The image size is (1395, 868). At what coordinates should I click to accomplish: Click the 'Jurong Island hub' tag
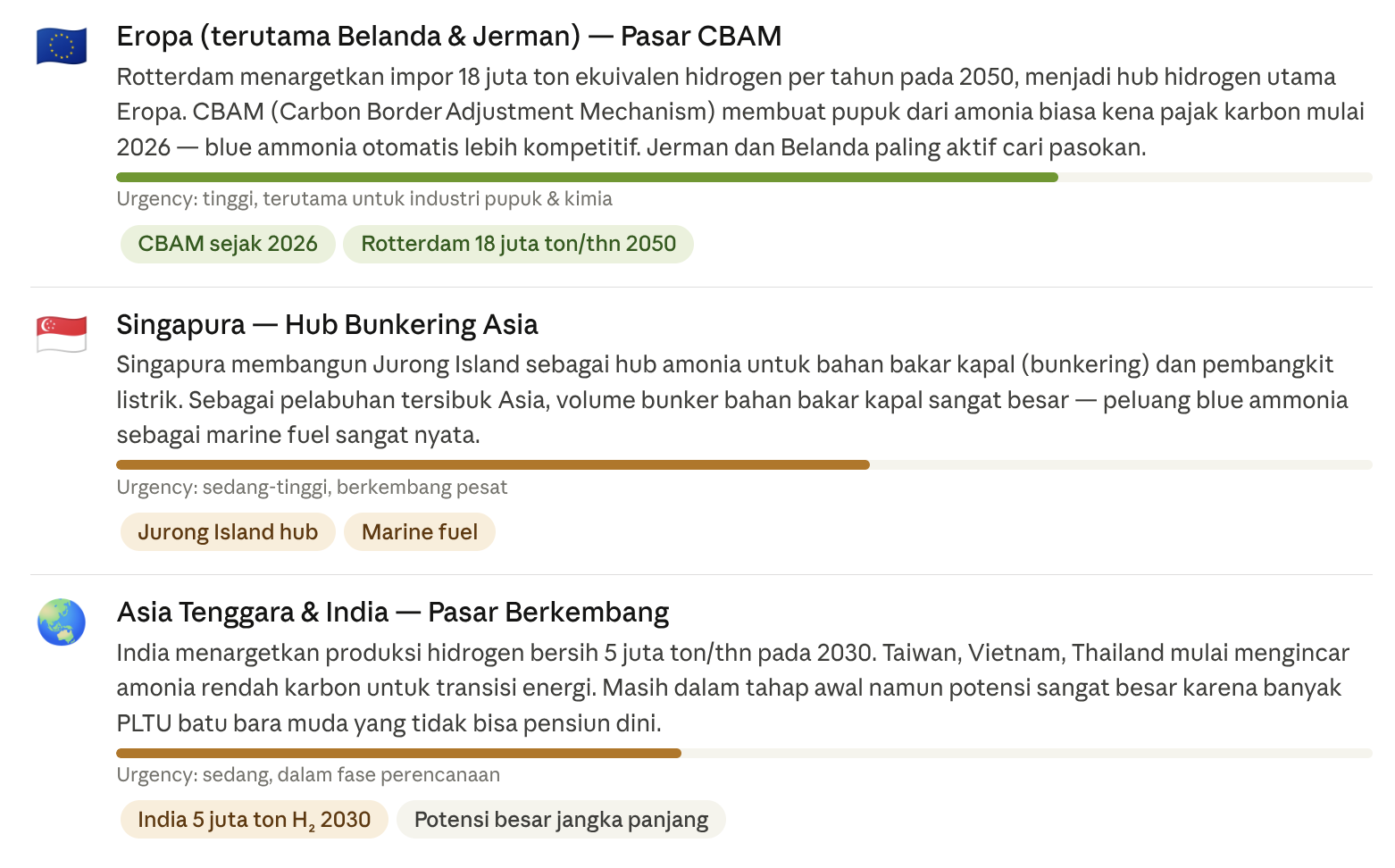coord(228,532)
